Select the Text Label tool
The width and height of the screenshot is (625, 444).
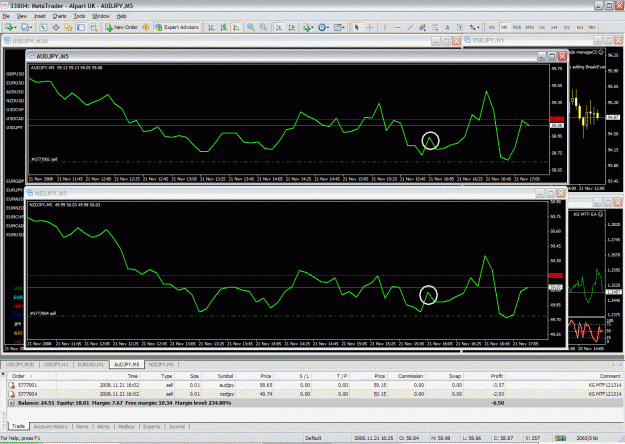tap(460, 27)
